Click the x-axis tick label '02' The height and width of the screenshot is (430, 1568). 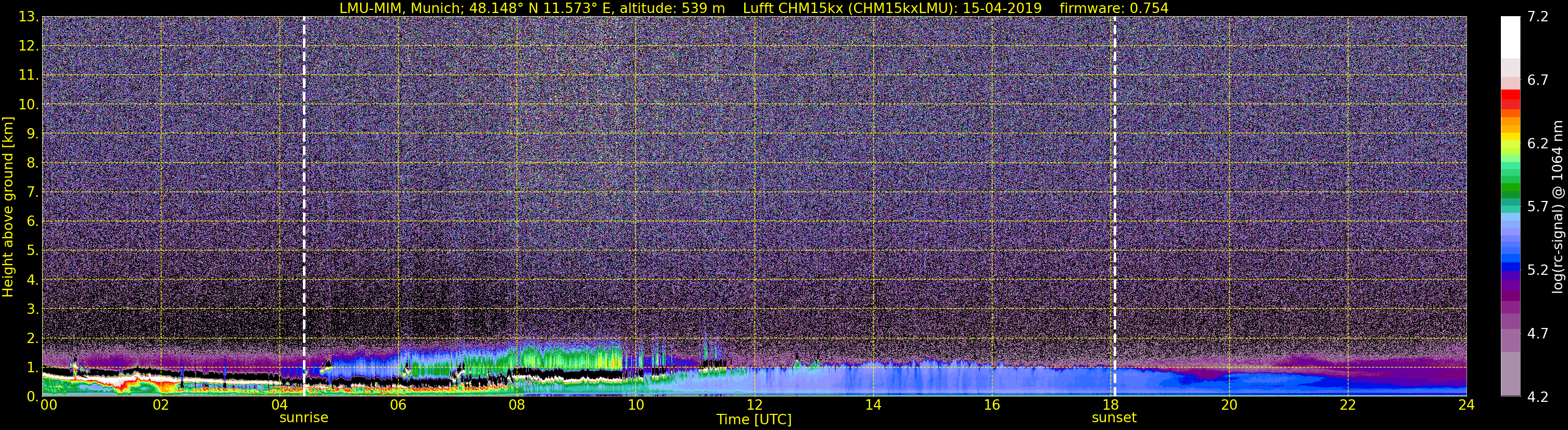click(x=161, y=405)
